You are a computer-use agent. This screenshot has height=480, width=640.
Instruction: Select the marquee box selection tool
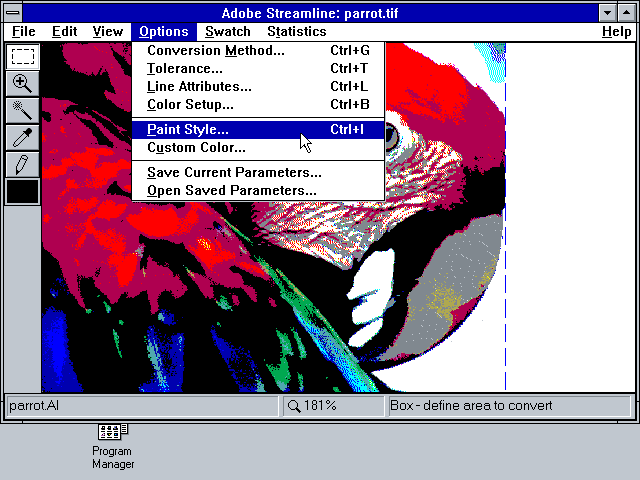click(22, 56)
